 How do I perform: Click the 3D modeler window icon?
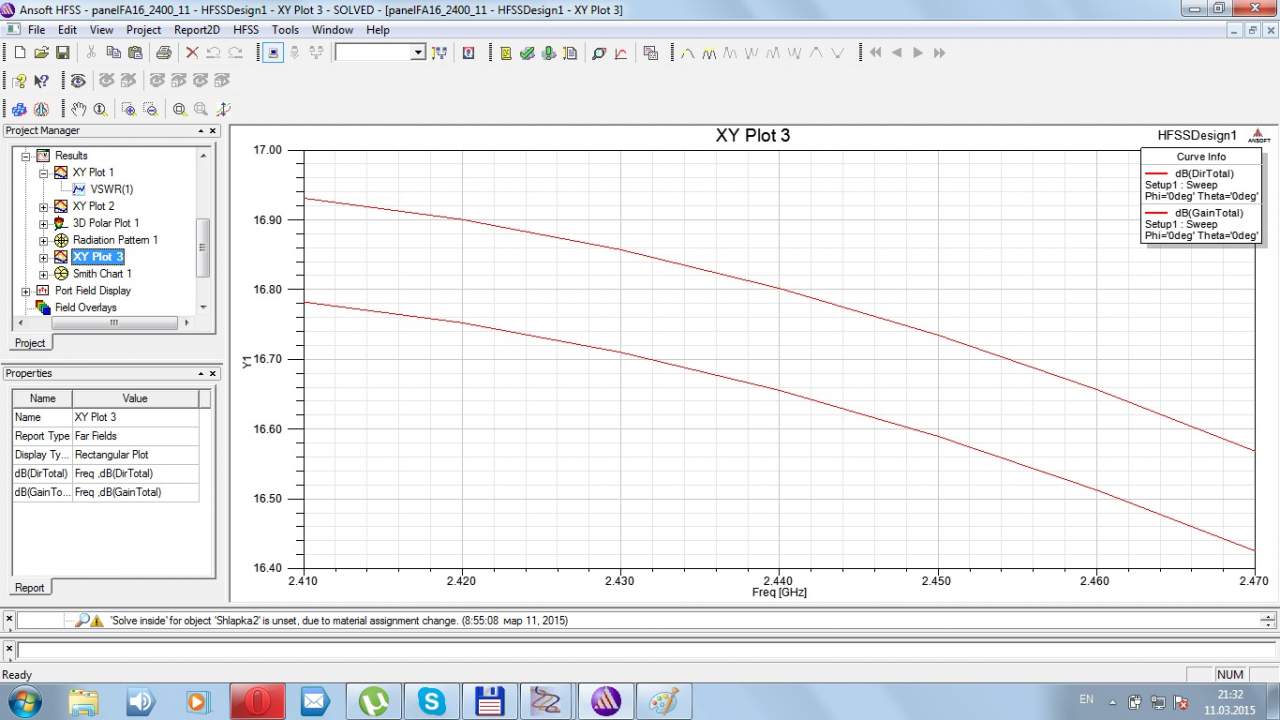pyautogui.click(x=19, y=109)
